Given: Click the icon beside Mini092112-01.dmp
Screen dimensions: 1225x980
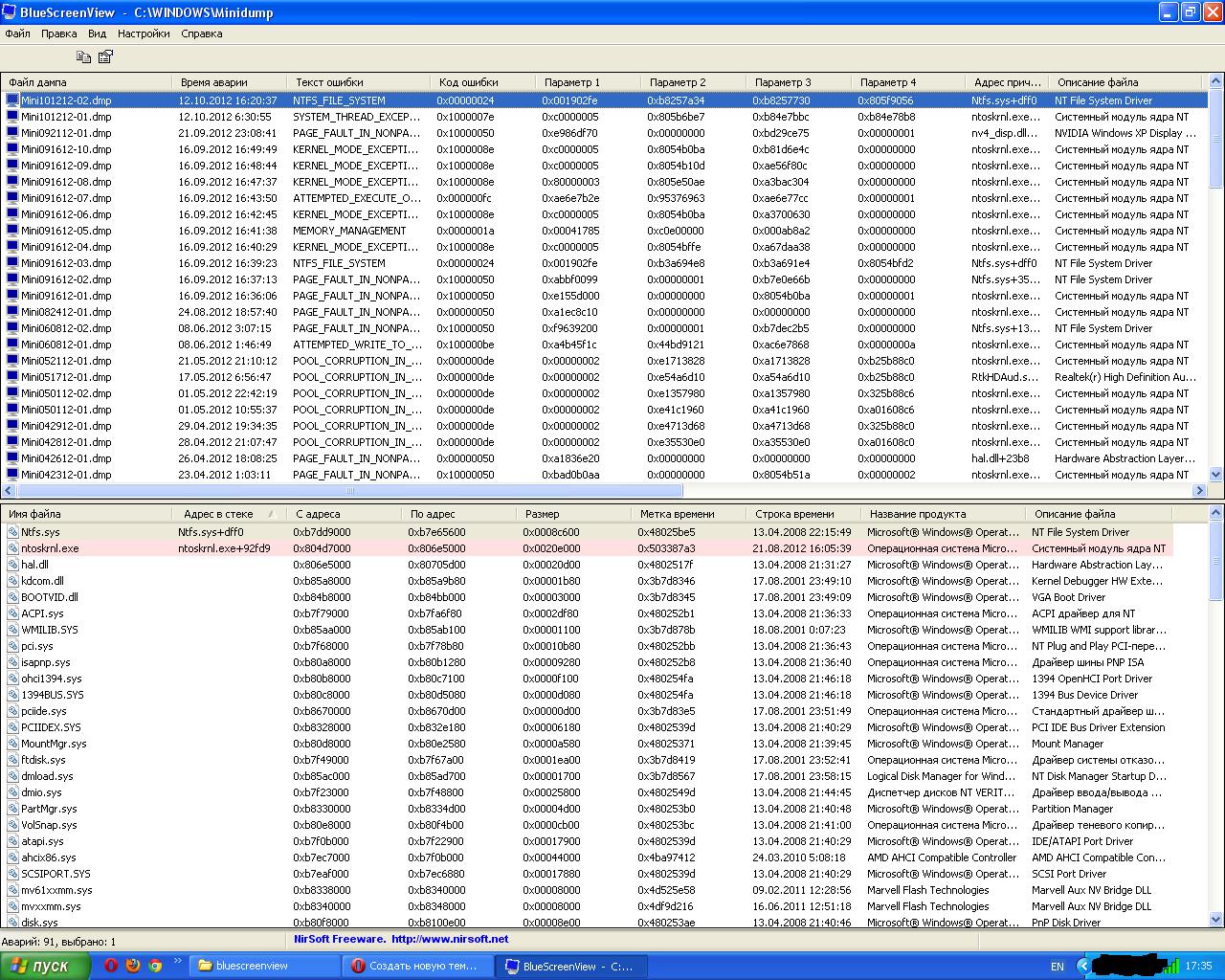Looking at the screenshot, I should [13, 133].
